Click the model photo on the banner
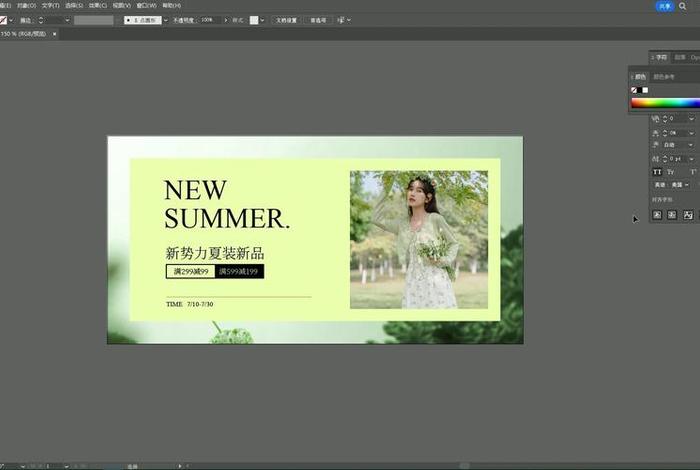The image size is (700, 470). tap(418, 239)
